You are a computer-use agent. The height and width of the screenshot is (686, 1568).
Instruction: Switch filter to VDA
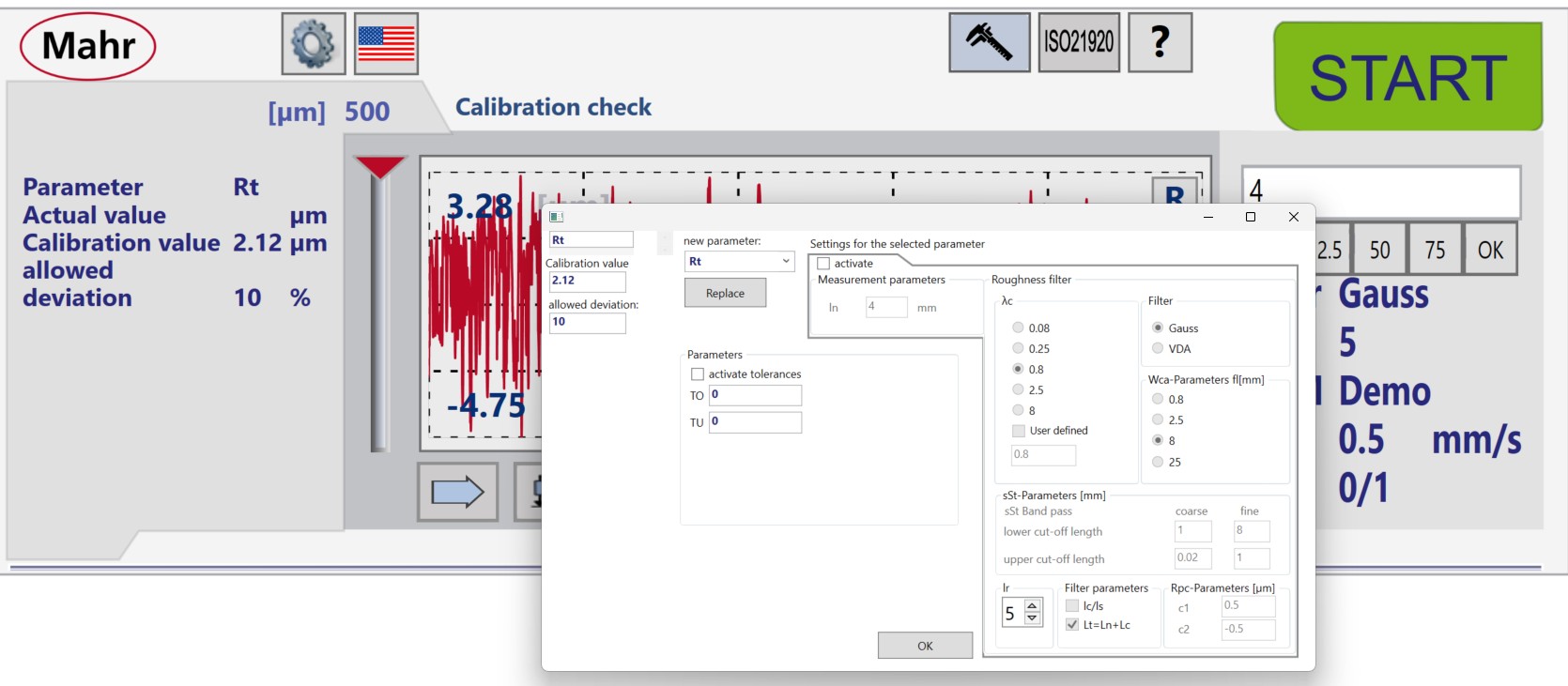coord(1158,349)
